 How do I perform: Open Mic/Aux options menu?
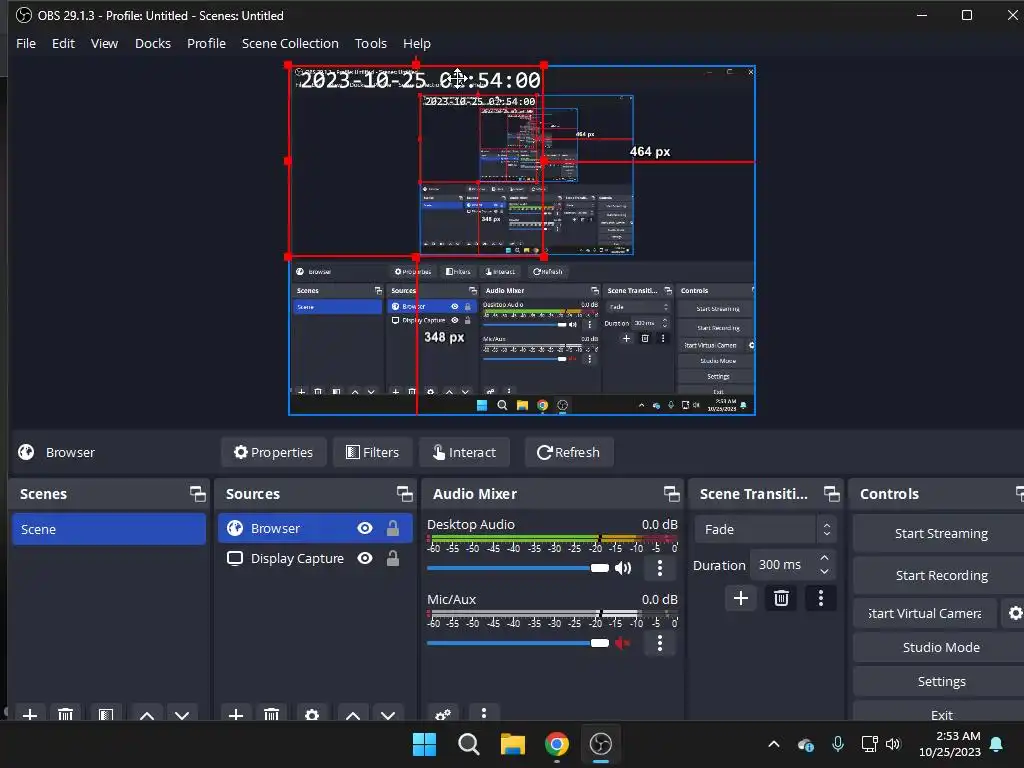[660, 643]
